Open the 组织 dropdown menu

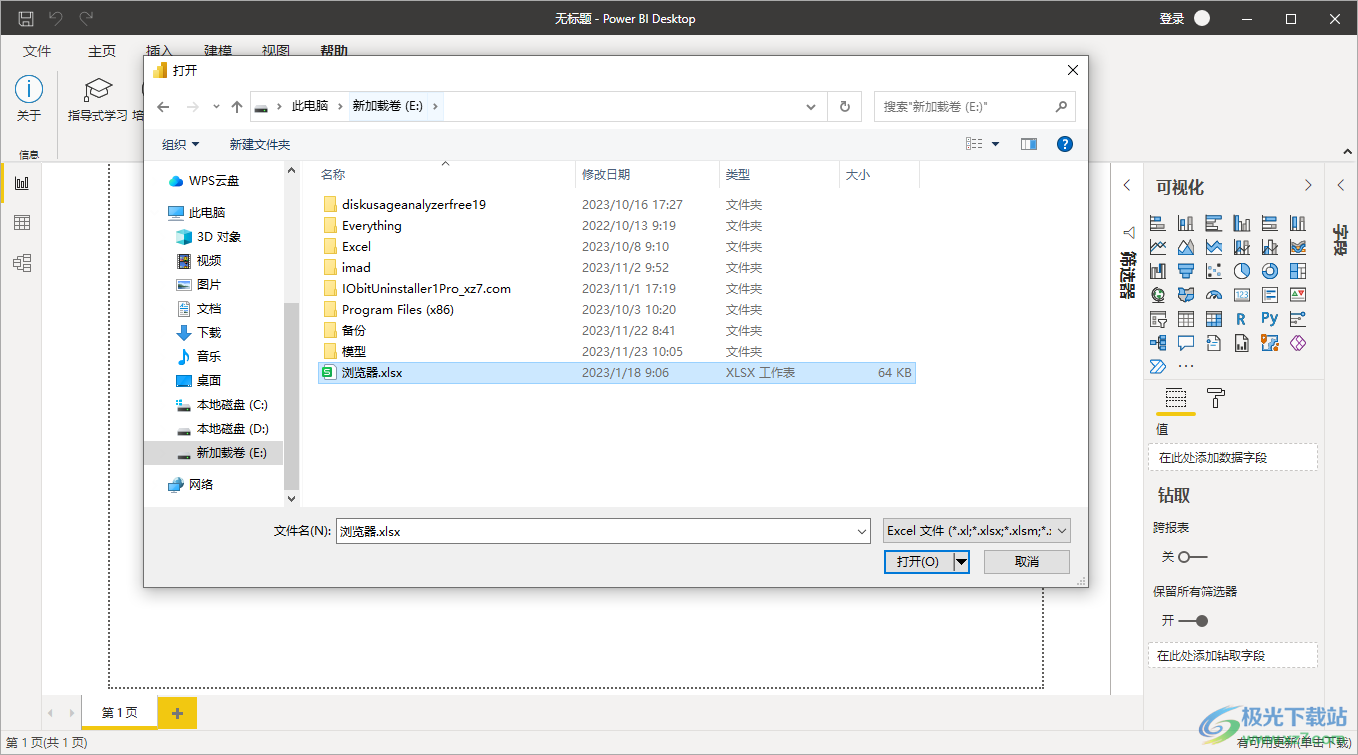[181, 145]
